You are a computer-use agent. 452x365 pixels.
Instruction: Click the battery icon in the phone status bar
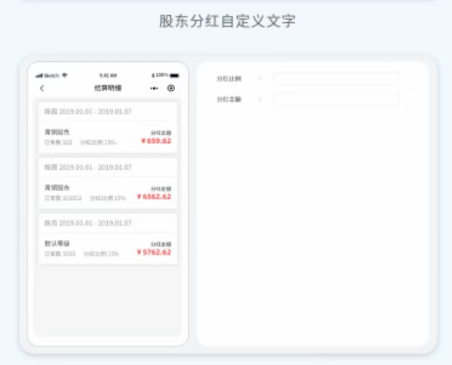[x=175, y=75]
